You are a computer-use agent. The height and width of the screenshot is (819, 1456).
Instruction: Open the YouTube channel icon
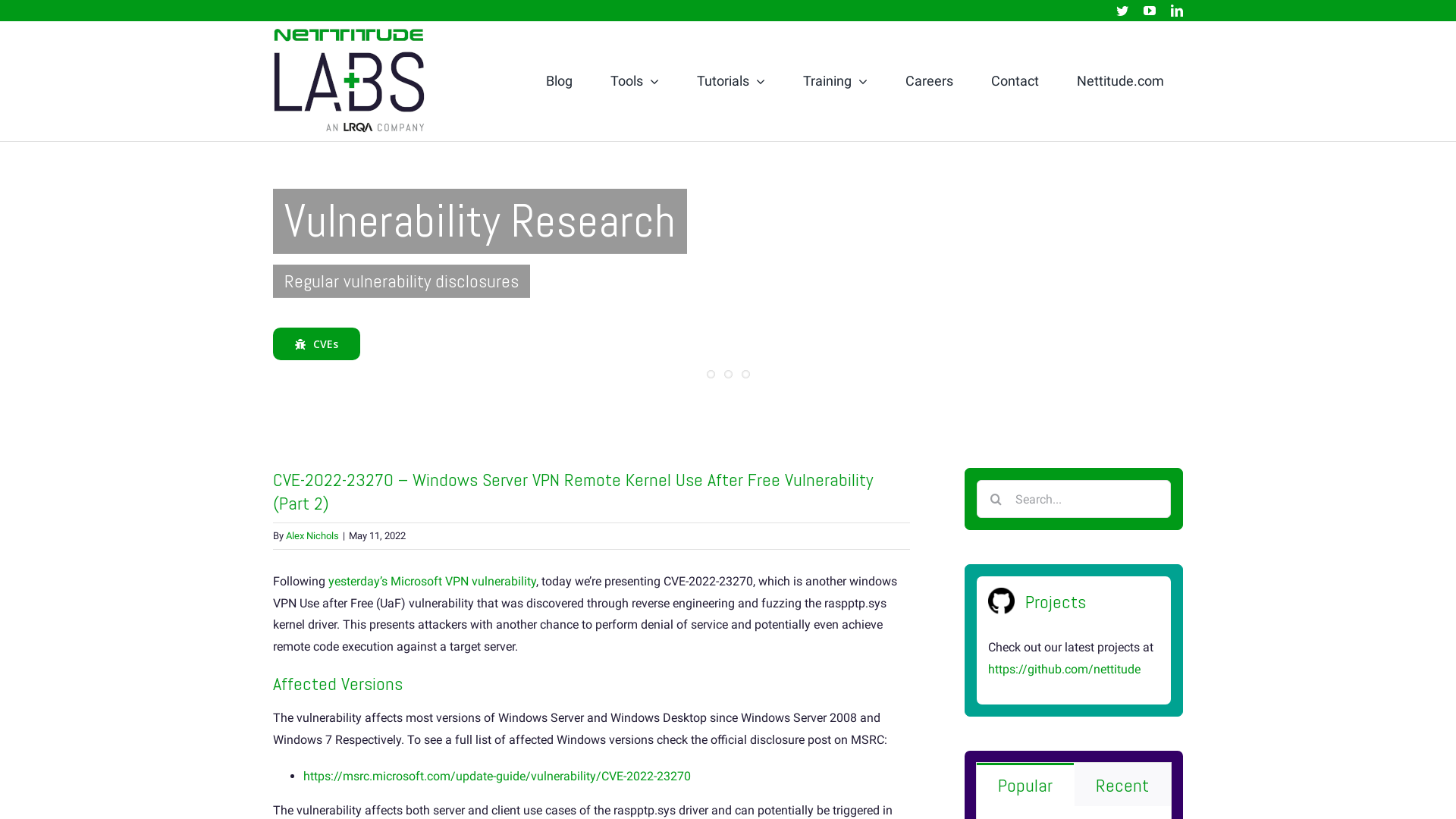pyautogui.click(x=1150, y=11)
